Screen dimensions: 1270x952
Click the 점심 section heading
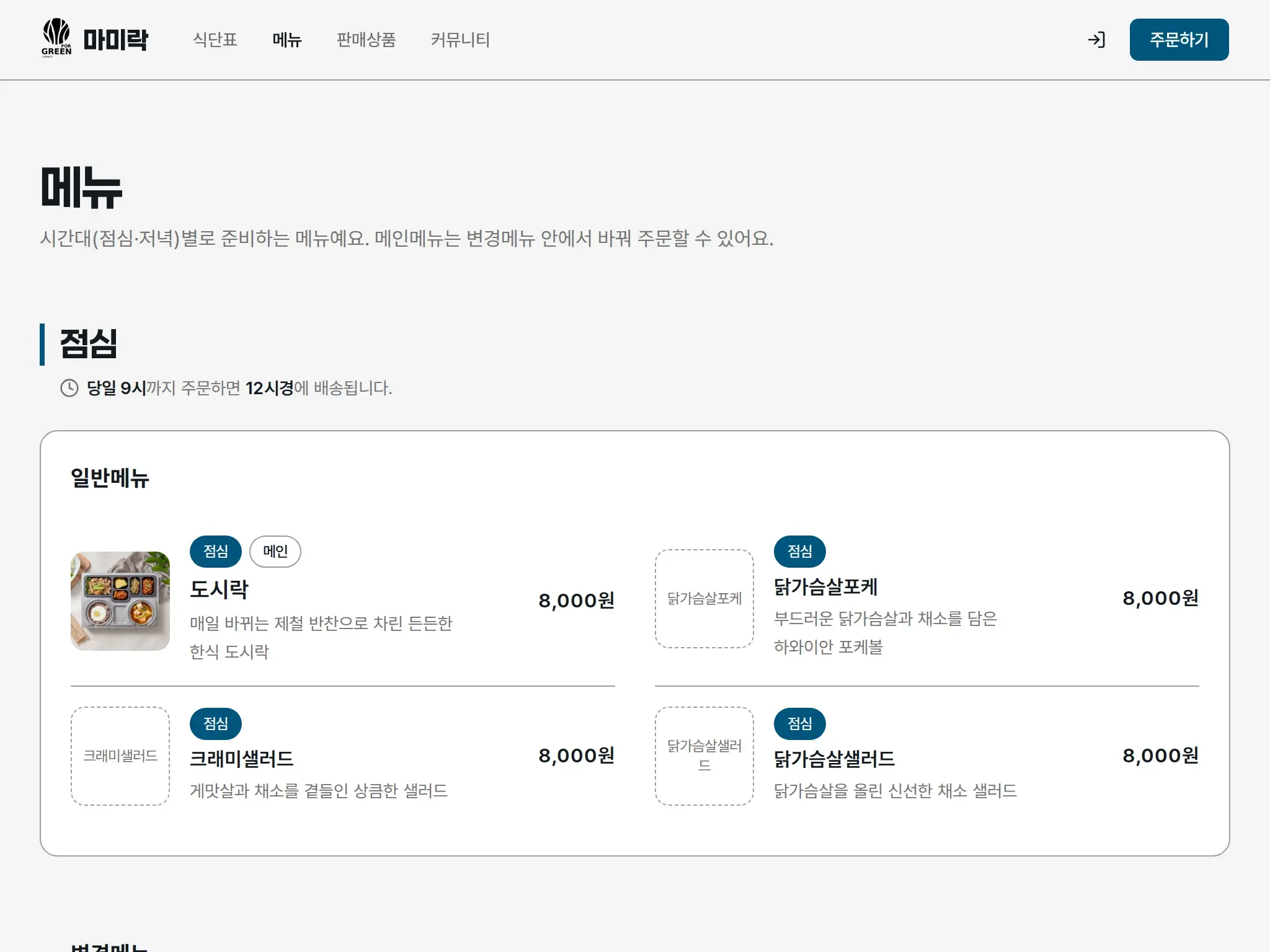tap(89, 344)
